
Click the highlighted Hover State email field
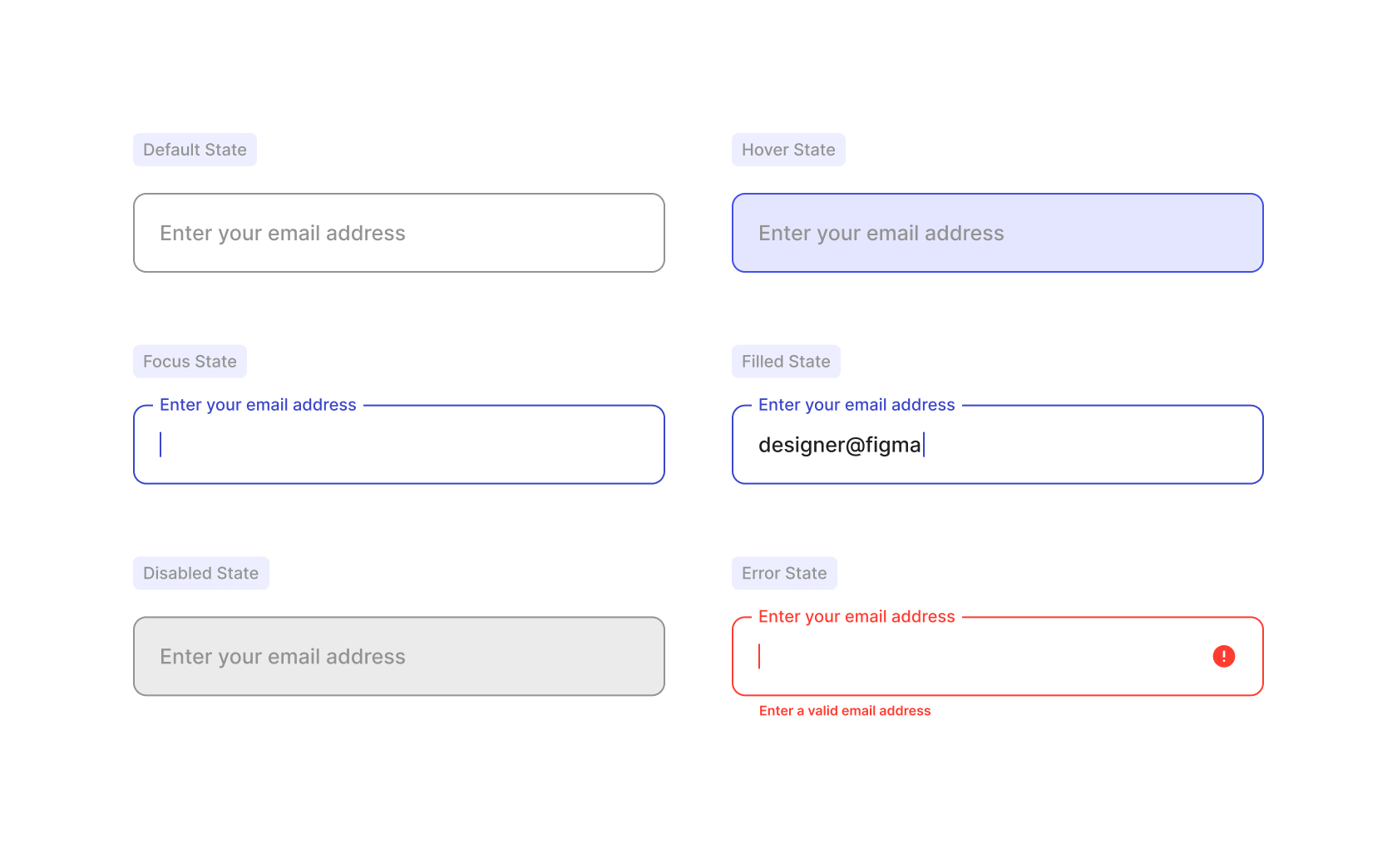click(x=998, y=233)
